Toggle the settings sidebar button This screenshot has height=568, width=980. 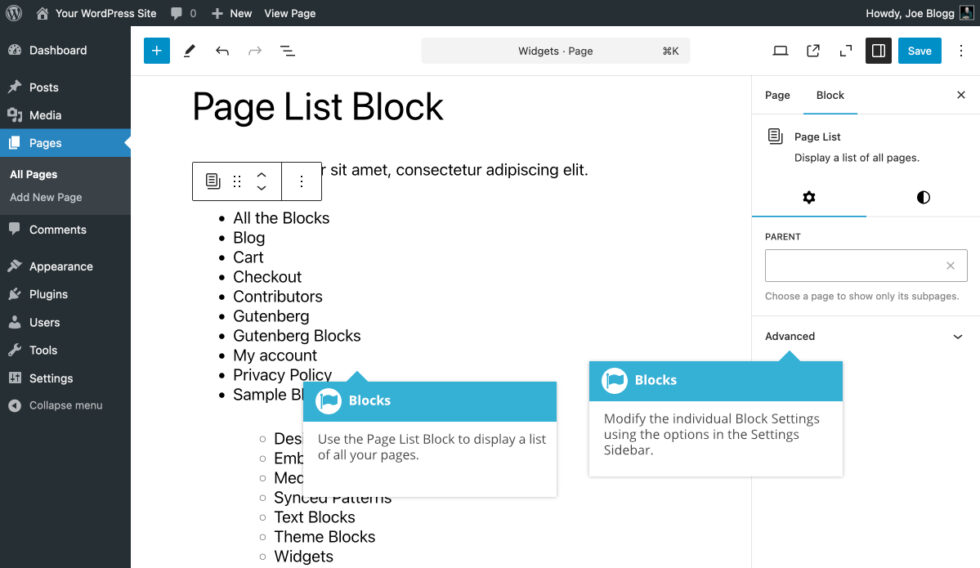[878, 51]
